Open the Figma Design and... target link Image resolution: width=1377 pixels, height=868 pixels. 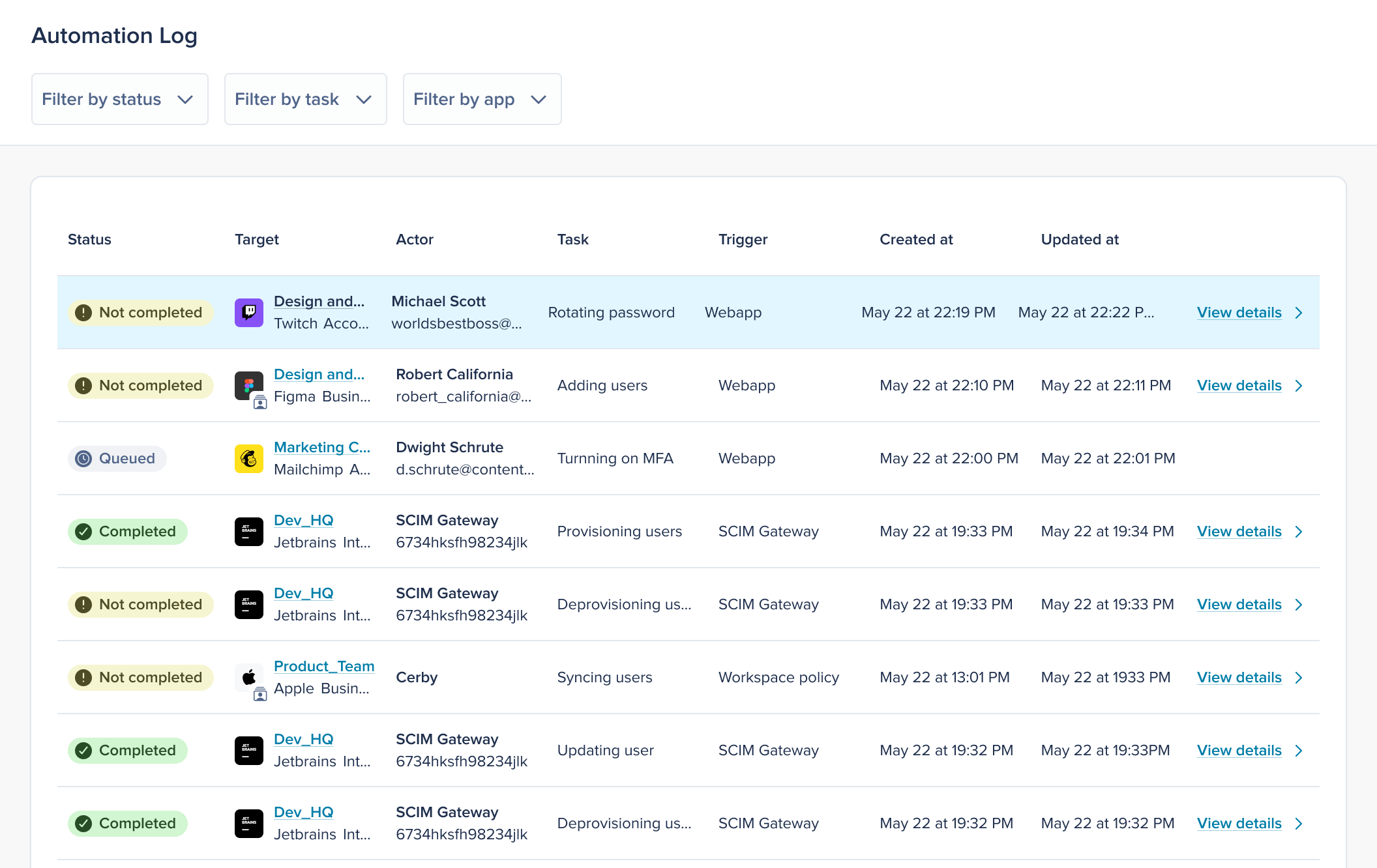tap(319, 375)
